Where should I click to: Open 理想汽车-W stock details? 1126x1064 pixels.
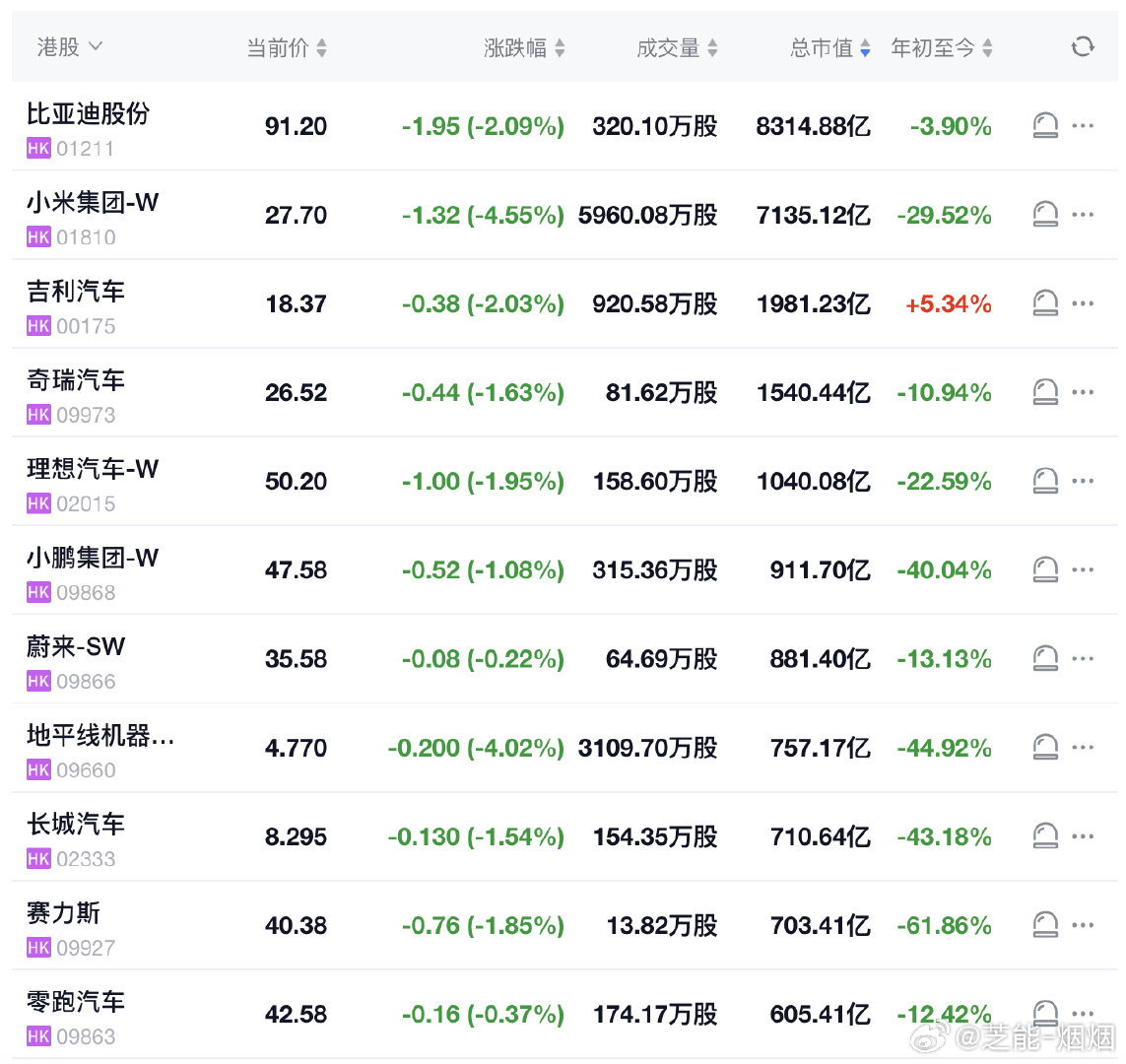coord(93,469)
